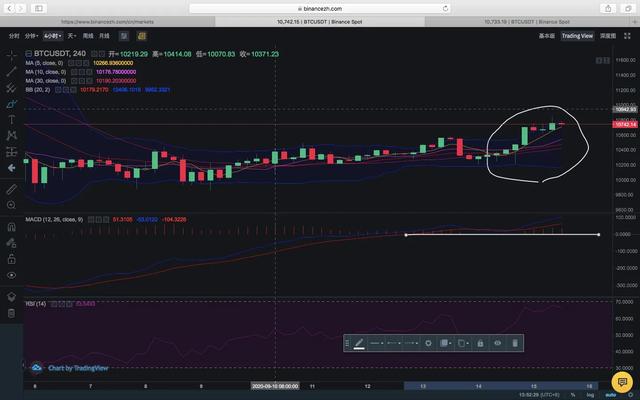The width and height of the screenshot is (640, 400).
Task: Select the brush drawing tool
Action: [11, 104]
